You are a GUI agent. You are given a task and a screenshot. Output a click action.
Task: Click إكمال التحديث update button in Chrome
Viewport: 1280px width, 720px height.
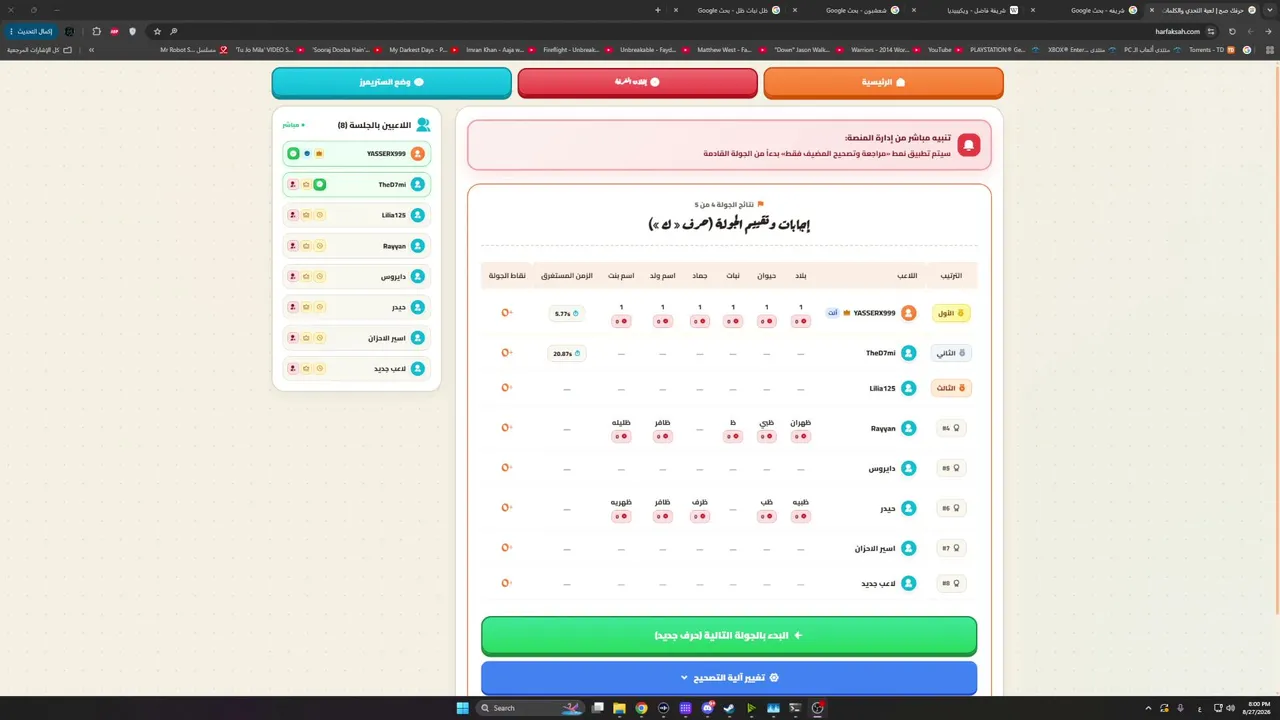coord(31,31)
